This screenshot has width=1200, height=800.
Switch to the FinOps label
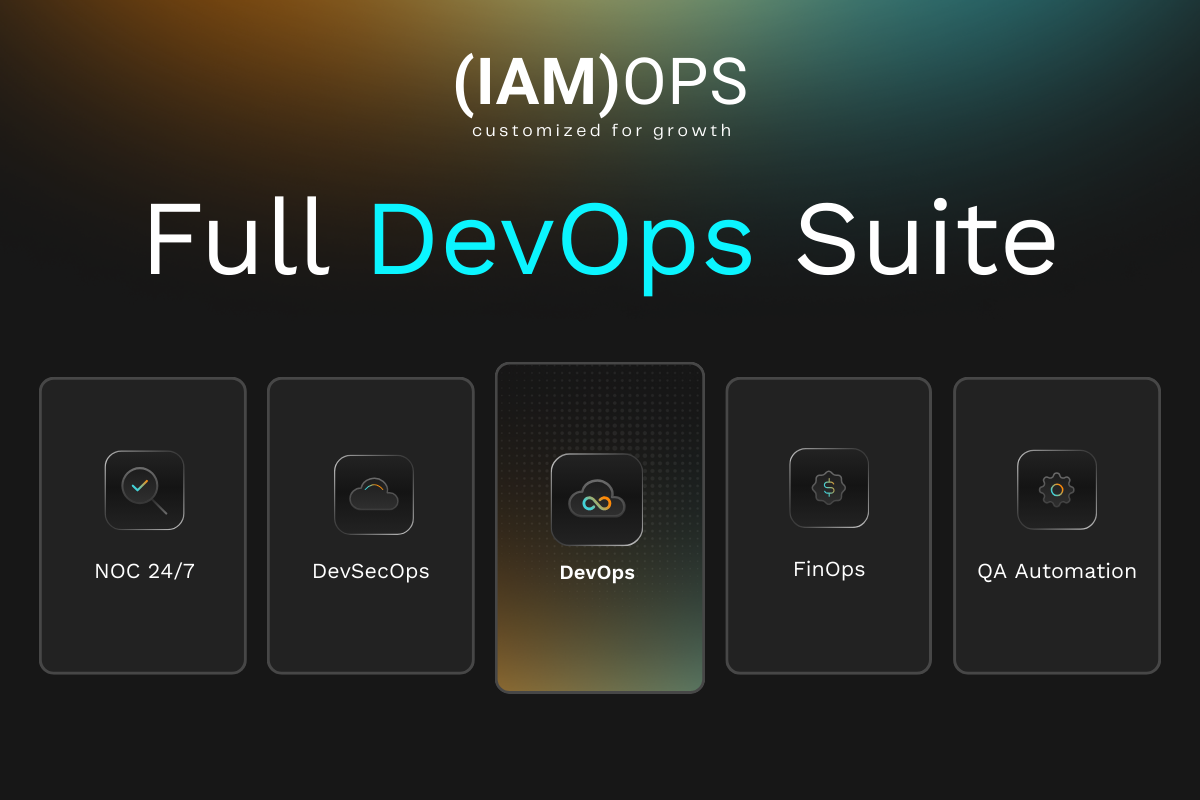pyautogui.click(x=829, y=569)
